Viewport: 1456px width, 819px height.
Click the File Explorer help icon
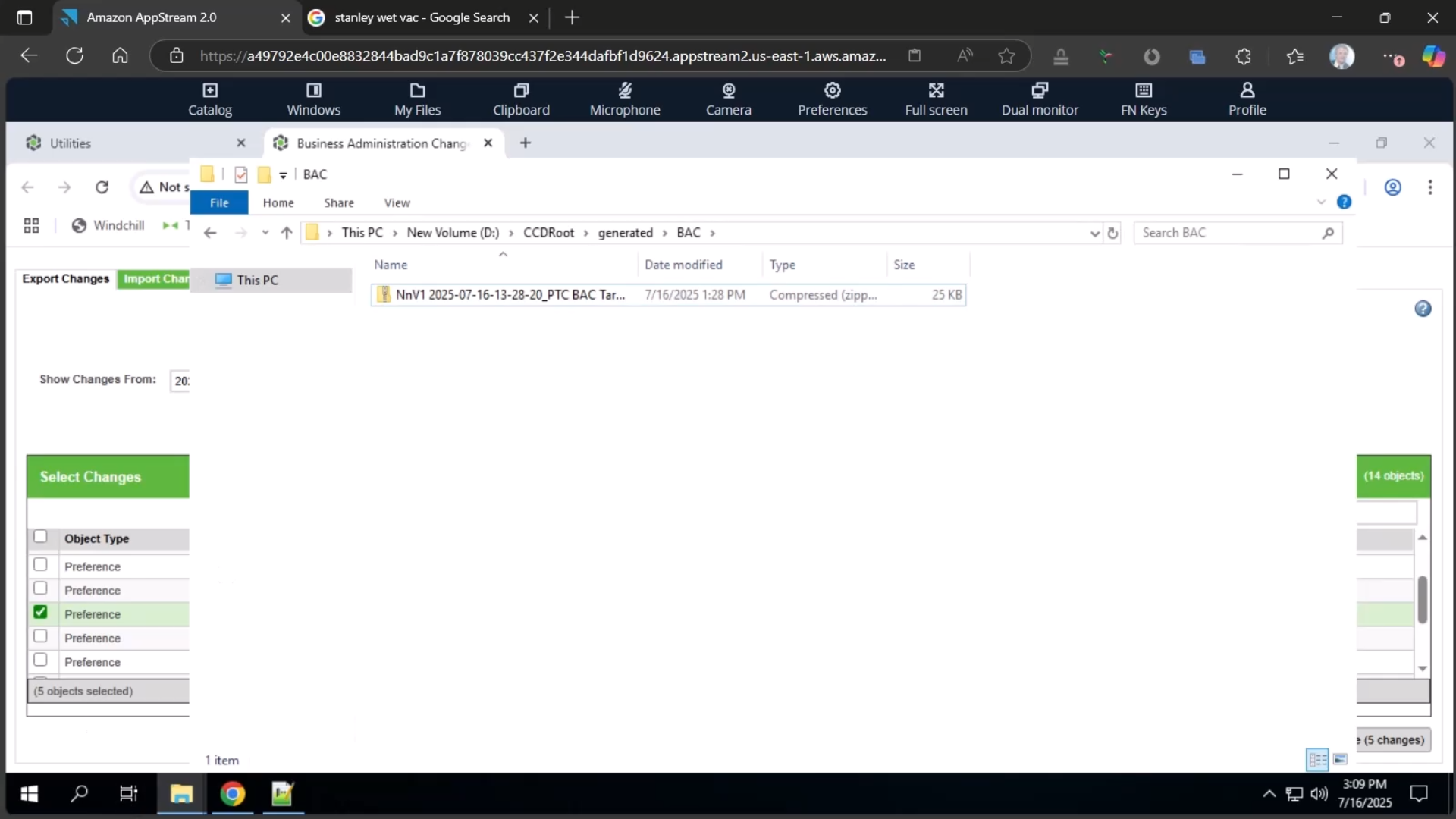click(1344, 202)
